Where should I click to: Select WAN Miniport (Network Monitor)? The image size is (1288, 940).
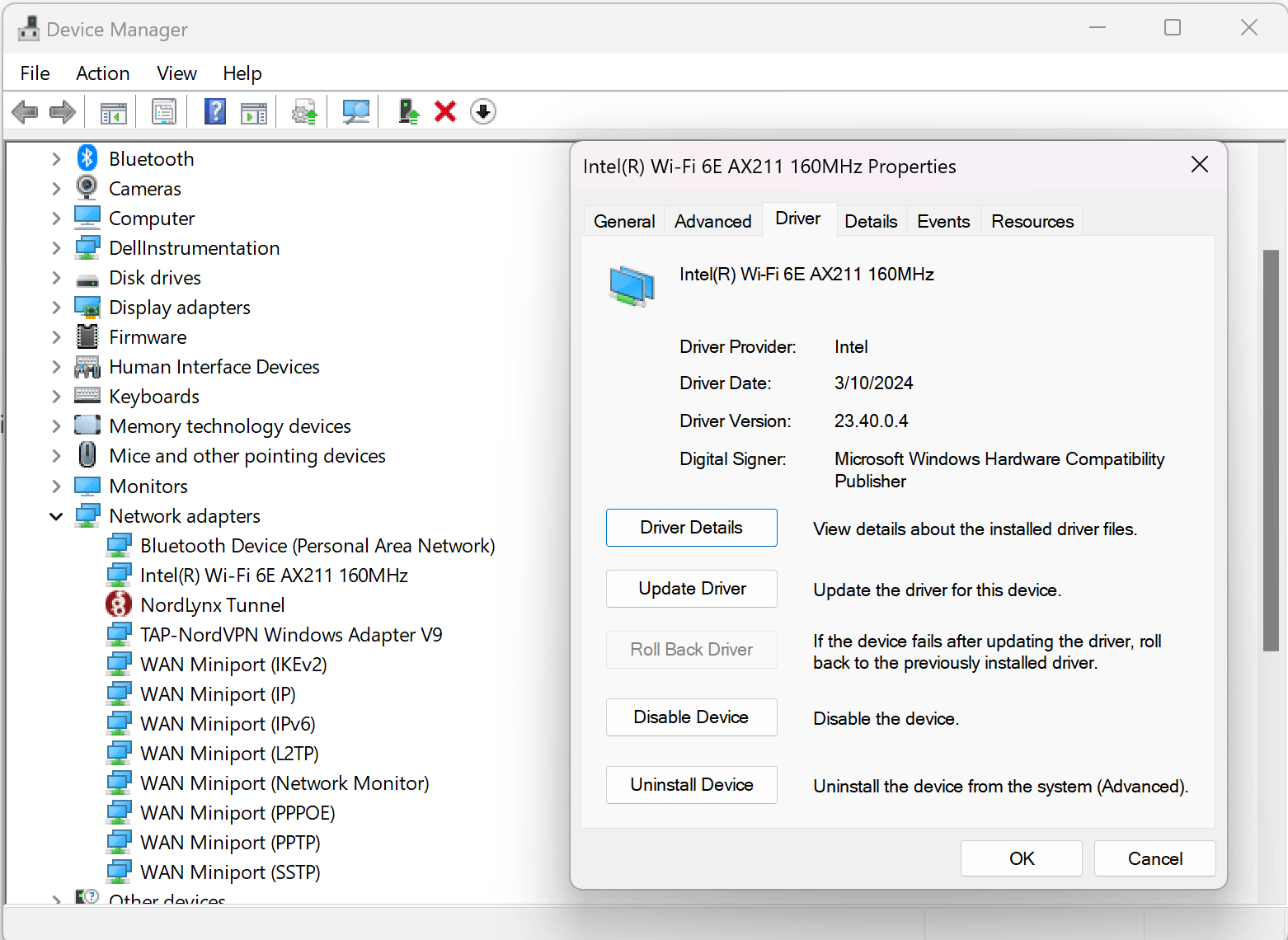click(x=284, y=783)
